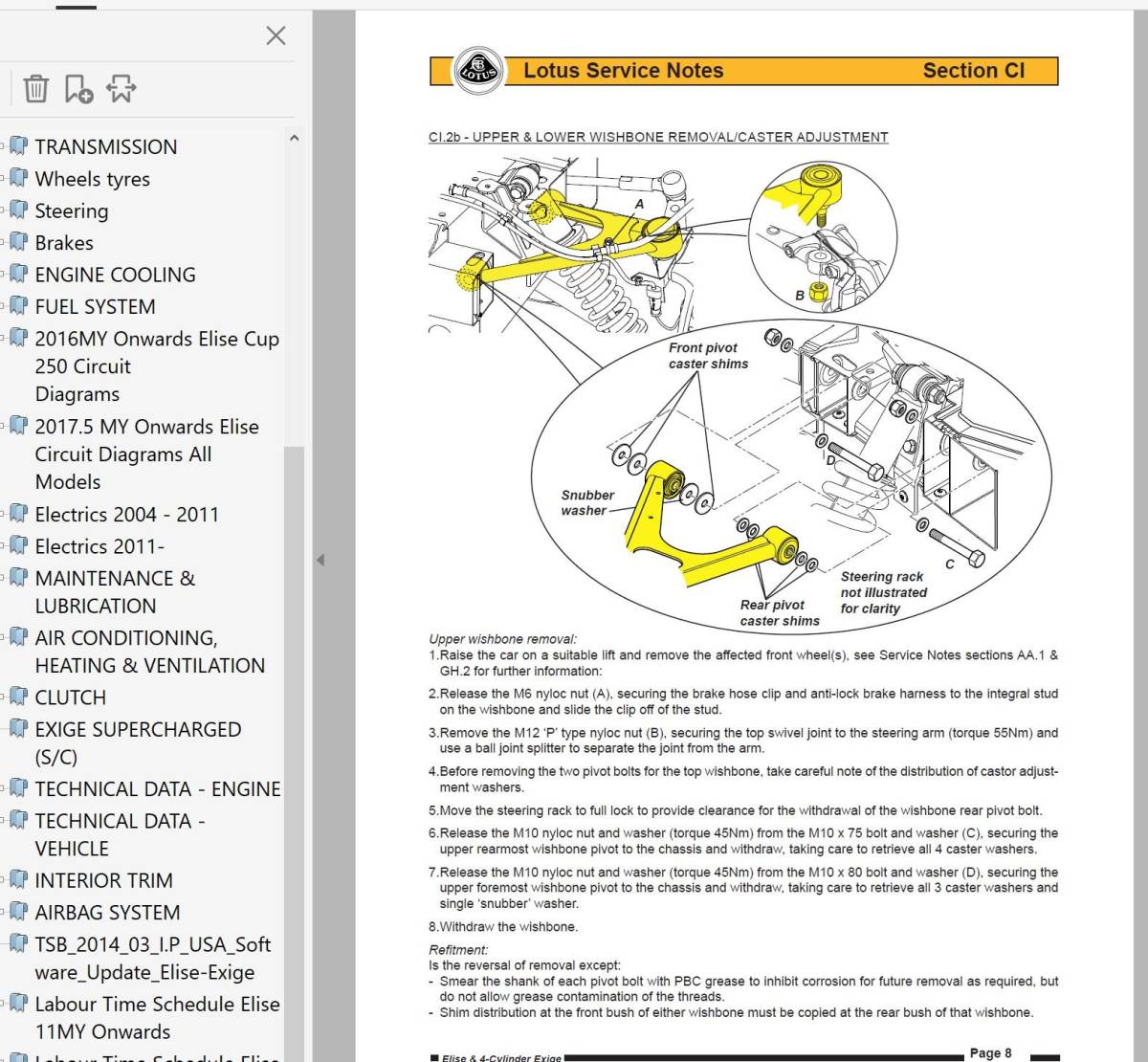
Task: Select MAINTENANCE & LUBRICATION bookmark
Action: point(115,592)
